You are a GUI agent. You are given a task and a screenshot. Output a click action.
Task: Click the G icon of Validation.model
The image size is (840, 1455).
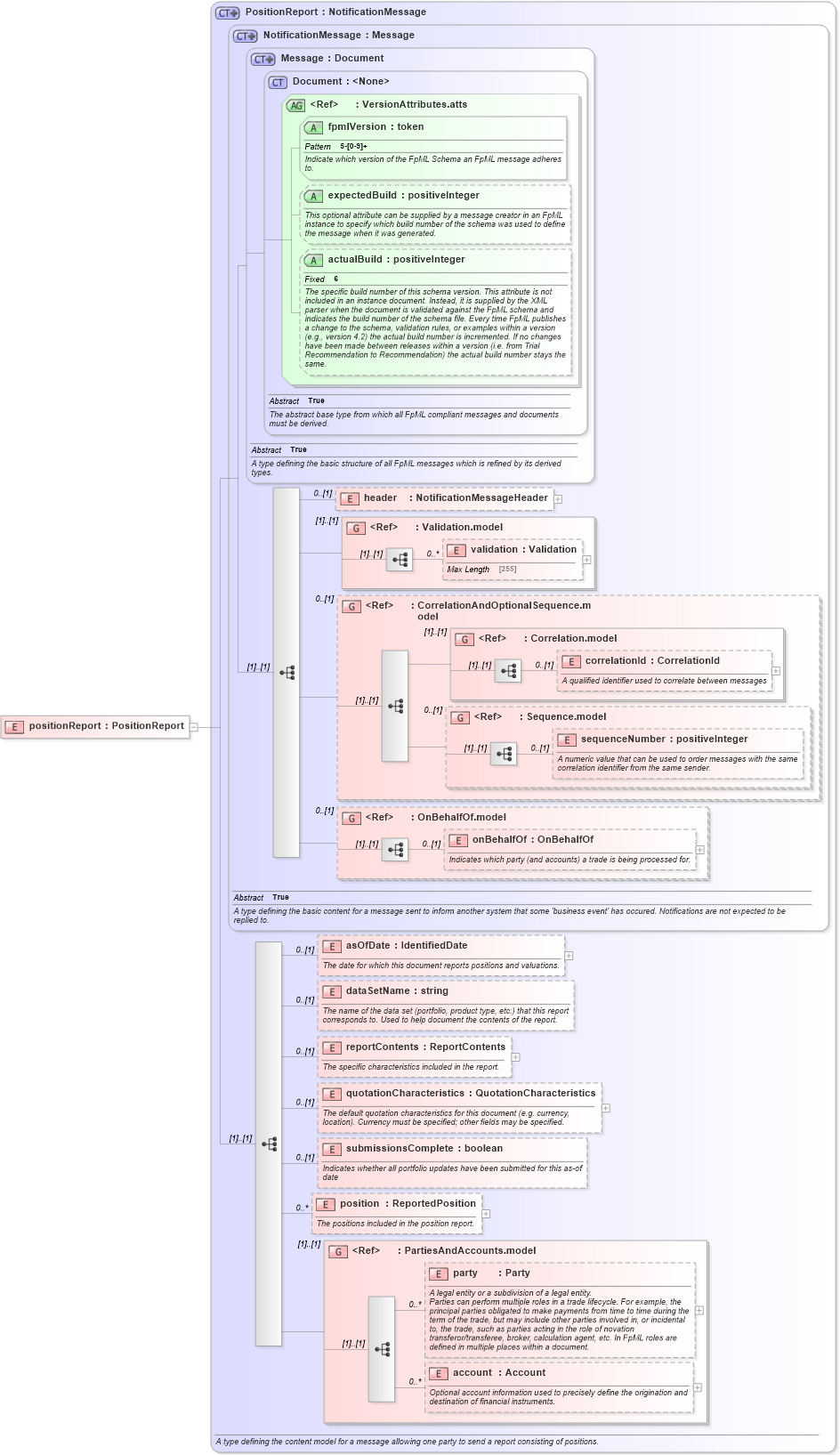356,528
